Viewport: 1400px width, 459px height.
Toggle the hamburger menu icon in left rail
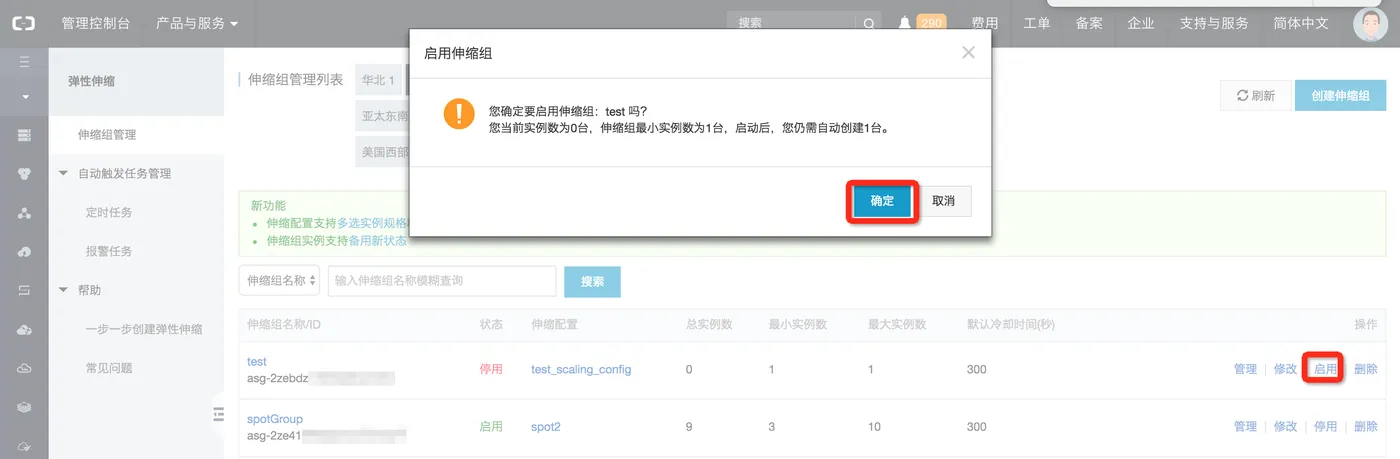click(24, 62)
